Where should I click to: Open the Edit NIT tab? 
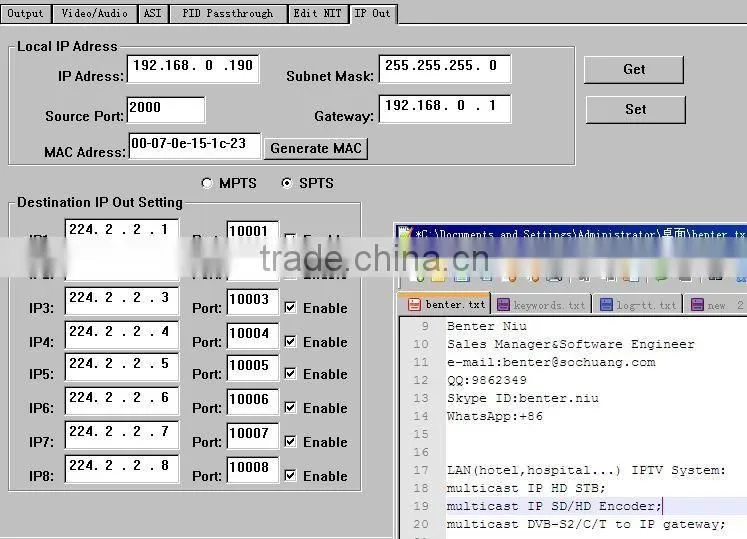tap(317, 13)
